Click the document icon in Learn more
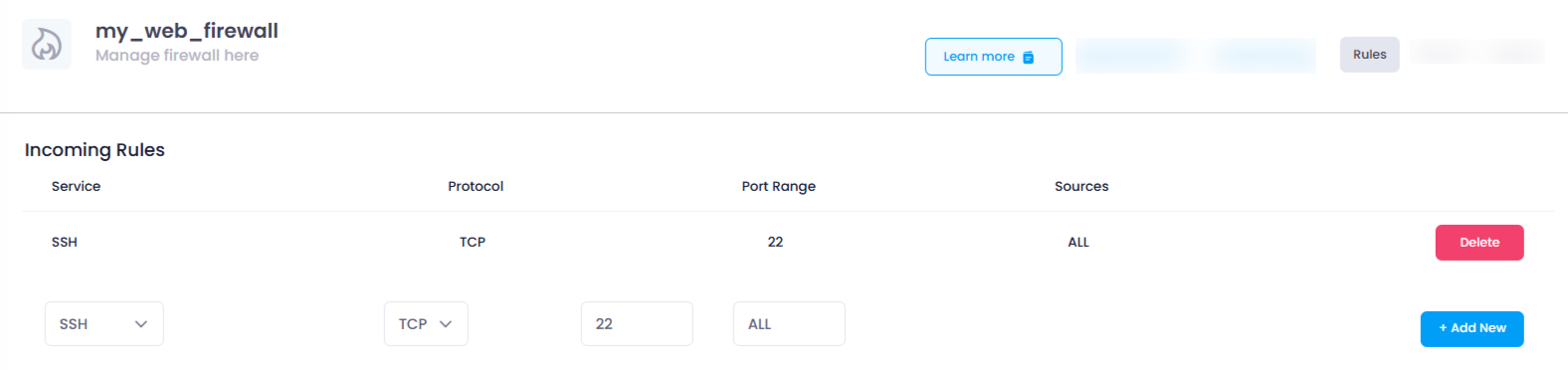The width and height of the screenshot is (1568, 370). tap(1029, 57)
